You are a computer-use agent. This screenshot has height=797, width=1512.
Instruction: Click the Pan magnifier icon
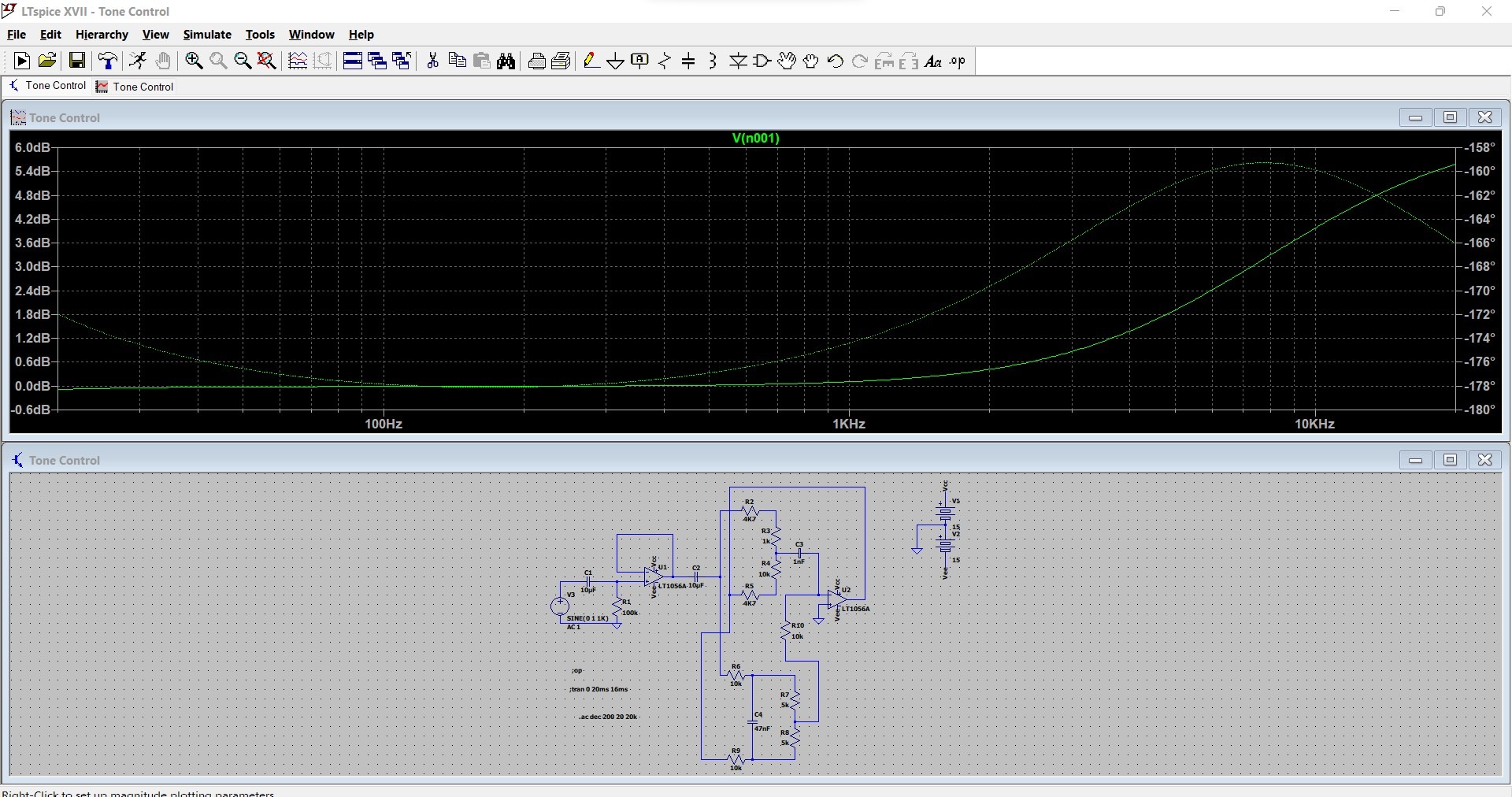218,61
